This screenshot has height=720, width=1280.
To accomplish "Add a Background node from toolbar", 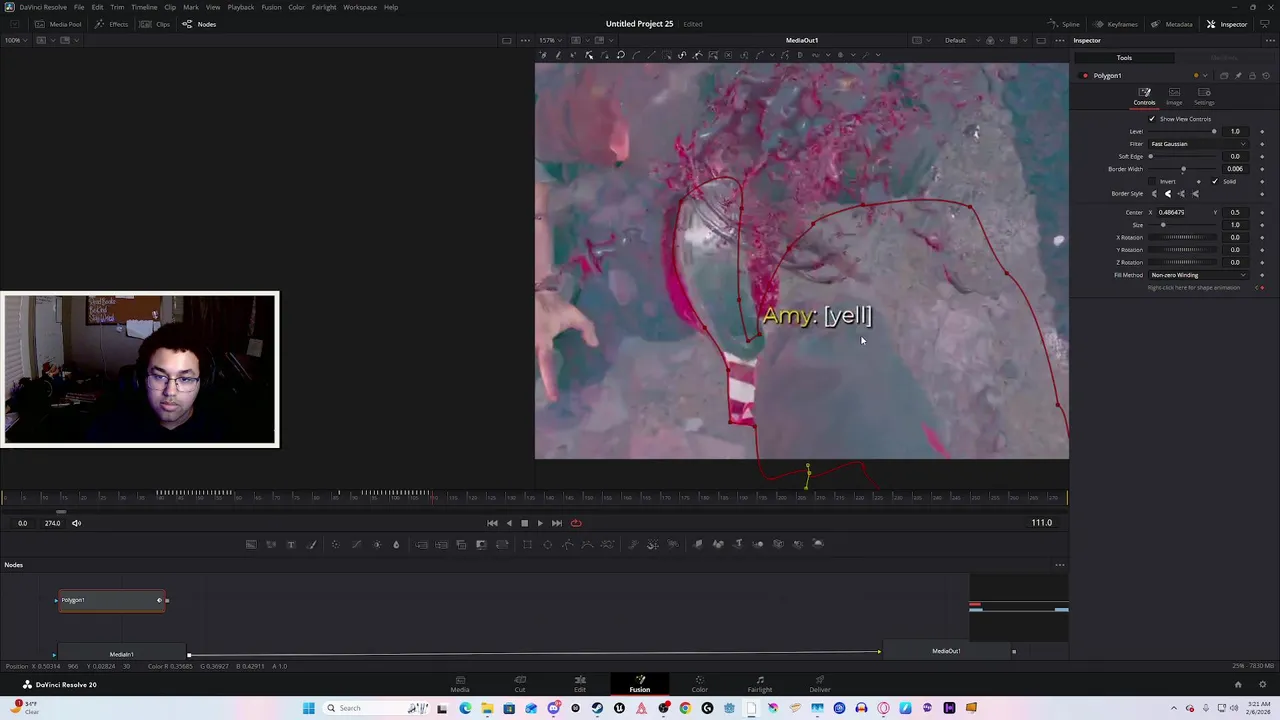I will 250,544.
